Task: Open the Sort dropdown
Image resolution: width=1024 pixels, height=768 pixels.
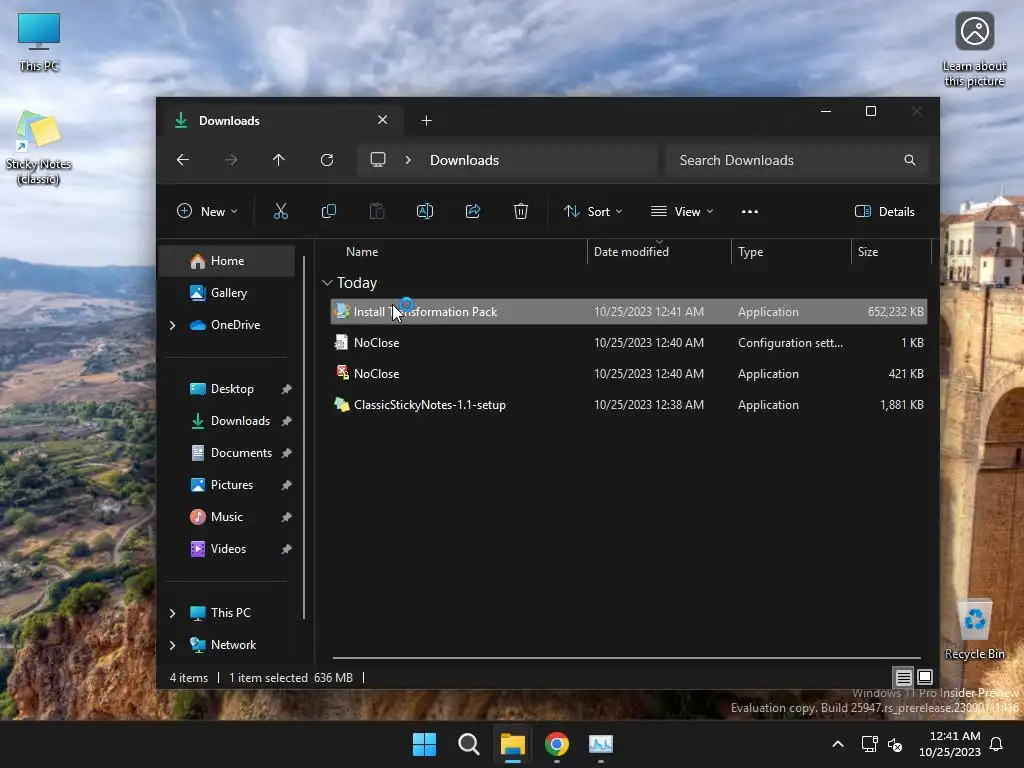Action: coord(593,212)
